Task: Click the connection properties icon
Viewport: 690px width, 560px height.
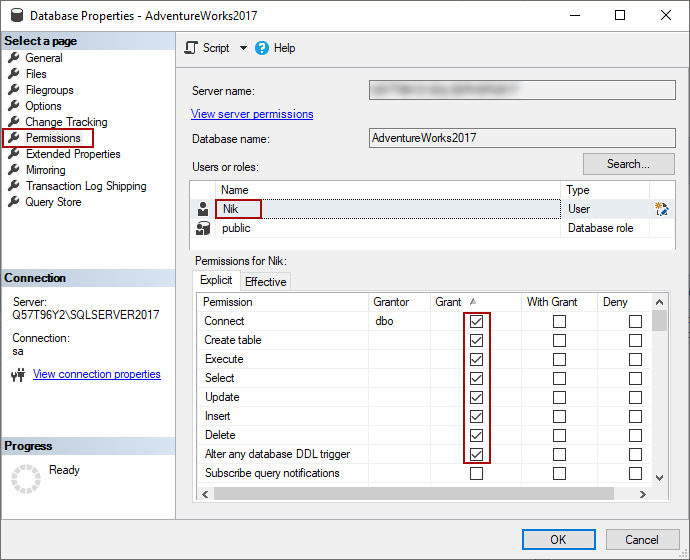Action: [18, 375]
